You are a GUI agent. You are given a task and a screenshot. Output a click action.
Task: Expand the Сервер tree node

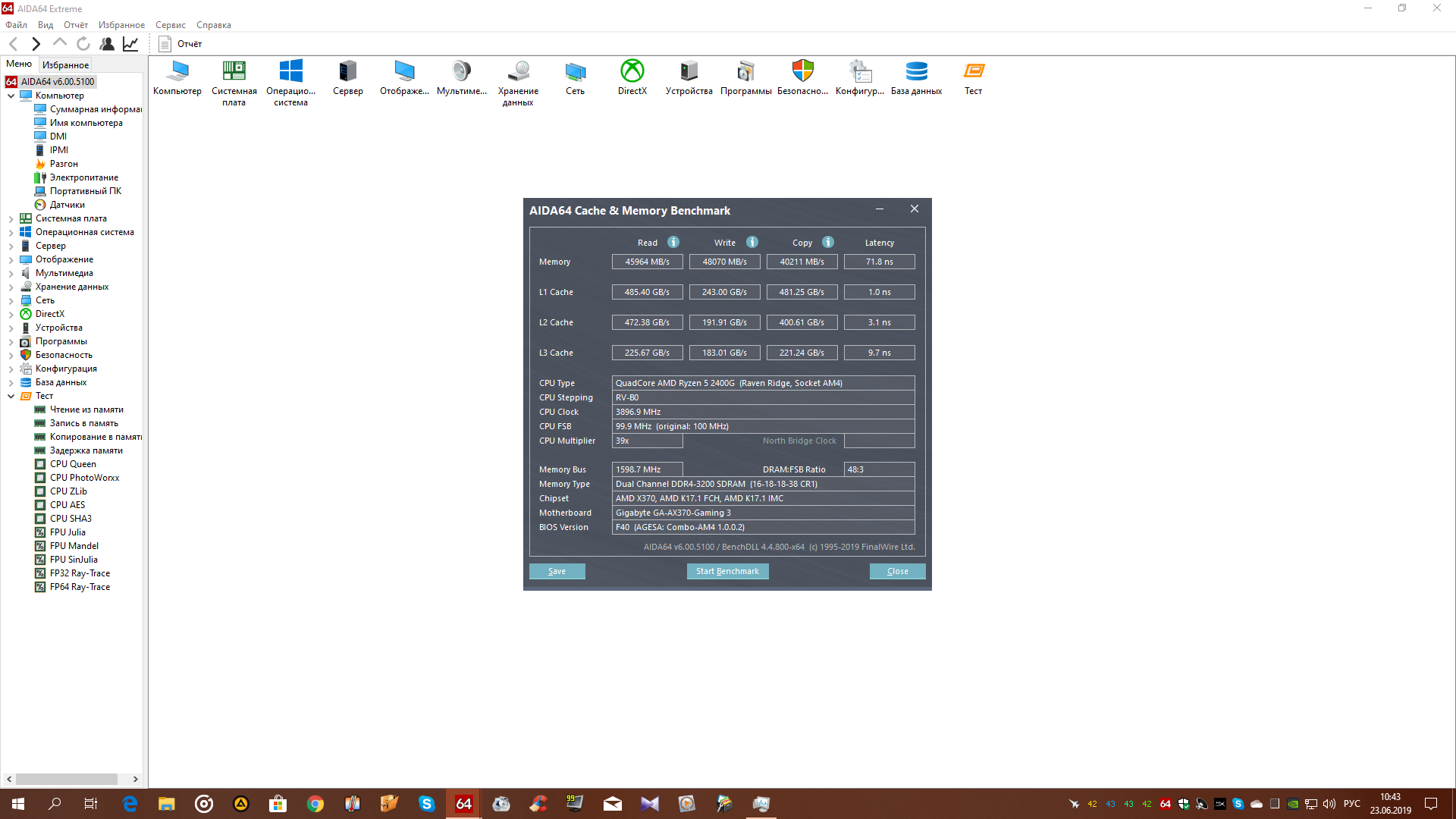11,246
